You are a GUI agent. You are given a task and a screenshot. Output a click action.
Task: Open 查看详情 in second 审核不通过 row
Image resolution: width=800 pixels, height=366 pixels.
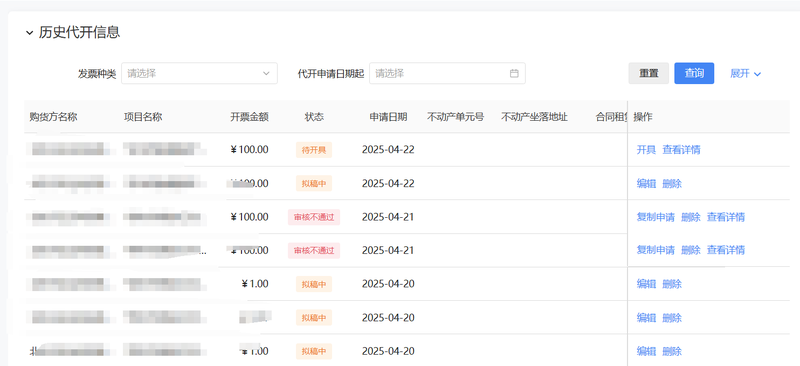pos(726,250)
